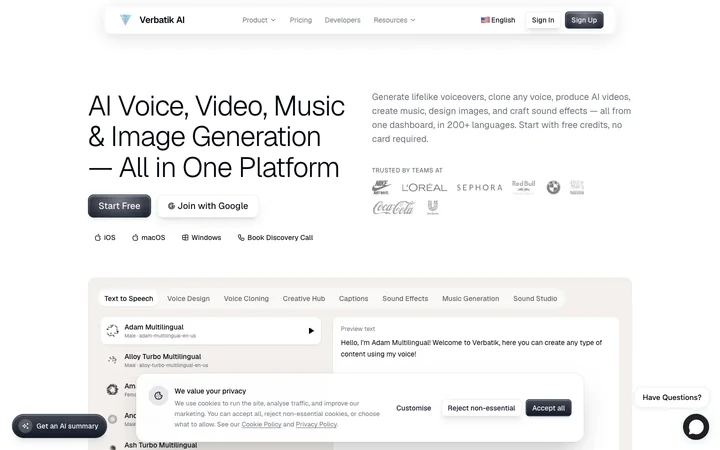Select the Text to Speech tab
This screenshot has width=720, height=450.
pyautogui.click(x=129, y=298)
